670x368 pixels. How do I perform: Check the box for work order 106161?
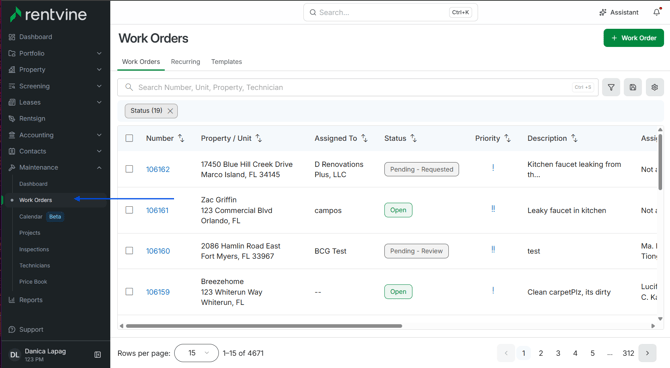click(129, 210)
